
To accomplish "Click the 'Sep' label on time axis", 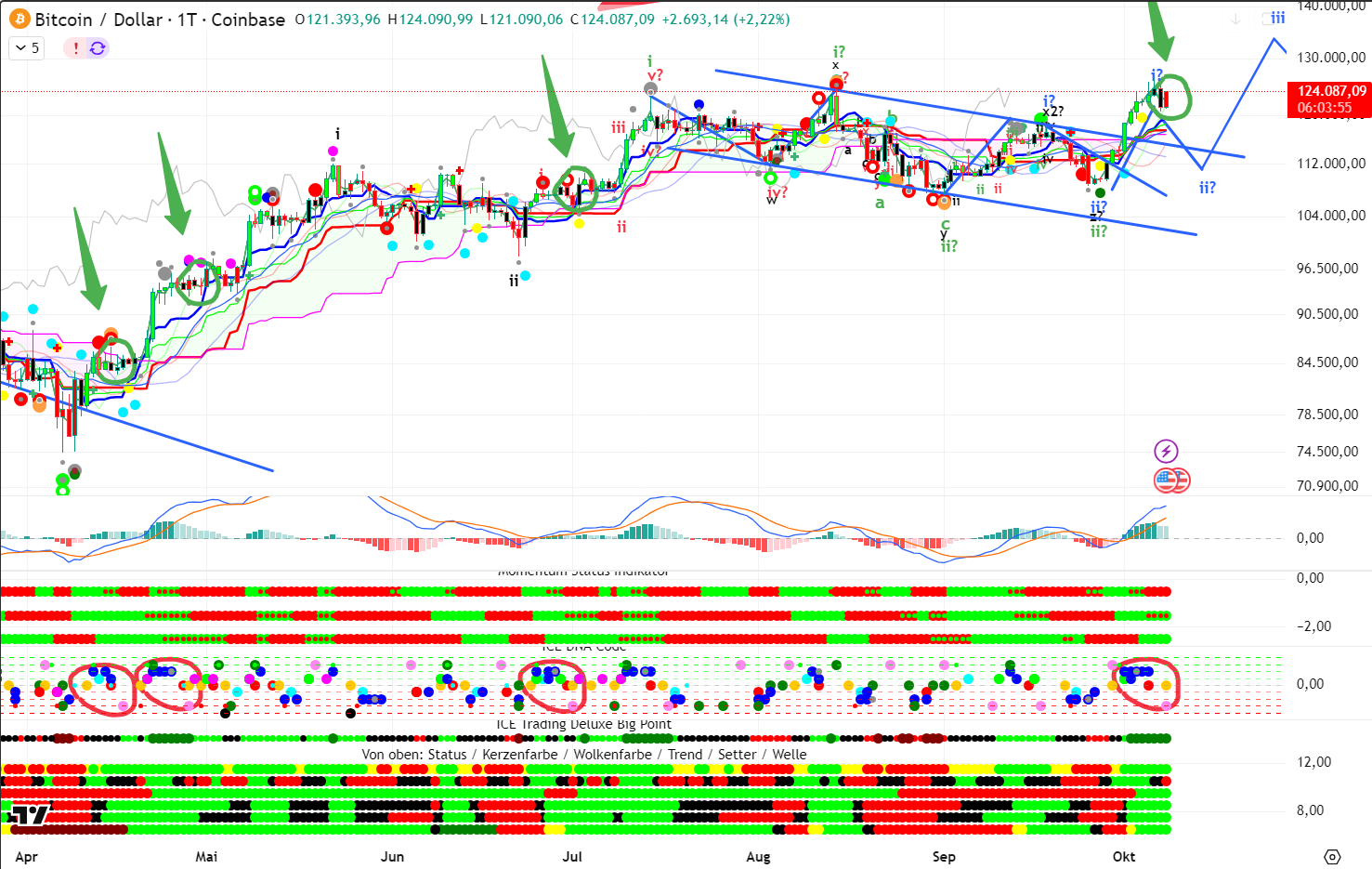I will (944, 856).
